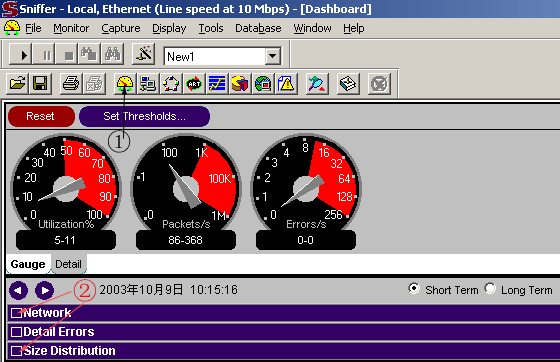Open the Dashboard gauge icon
The image size is (560, 362).
[x=125, y=84]
